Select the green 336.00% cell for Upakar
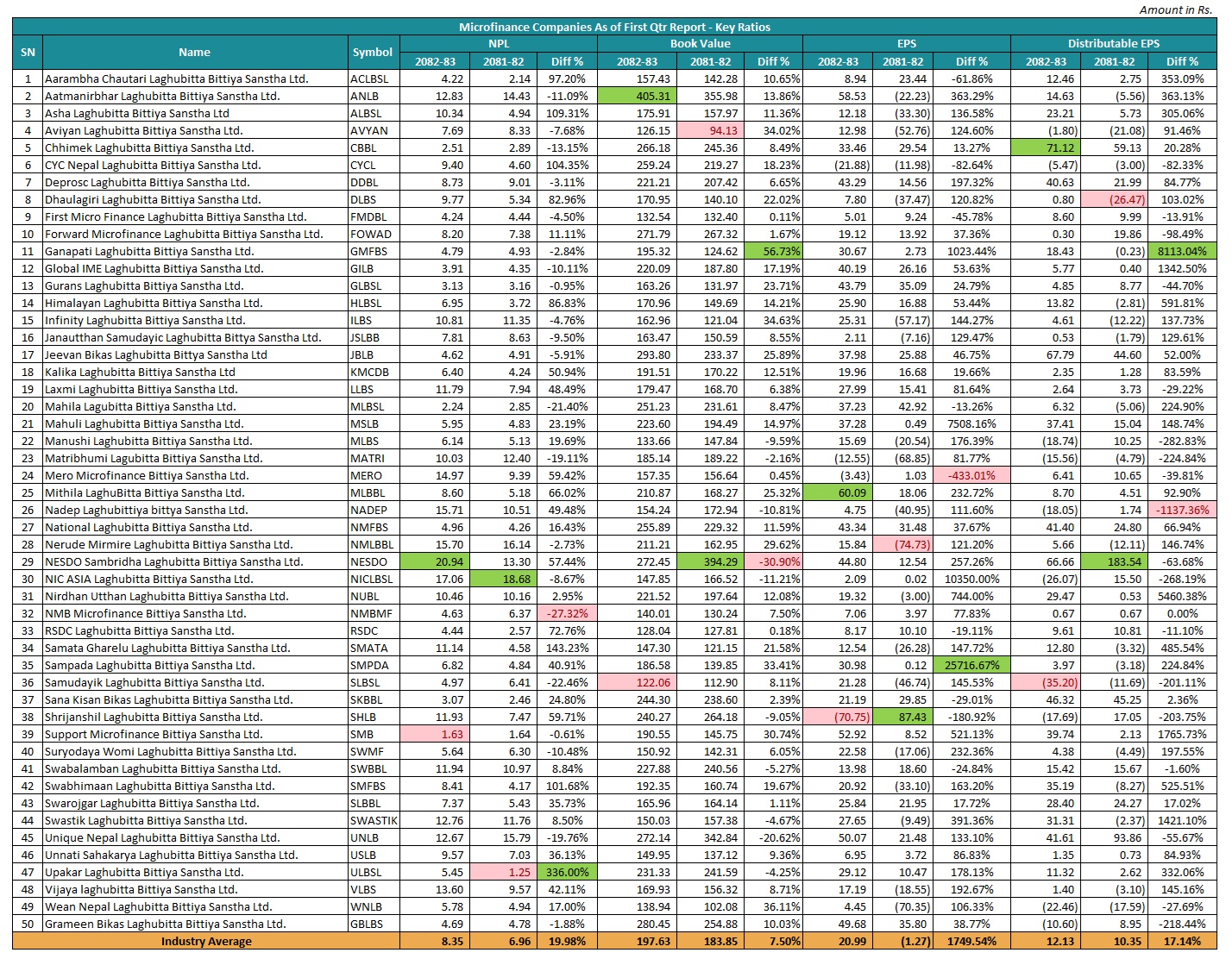Screen dimensions: 1232x959 [x=567, y=872]
